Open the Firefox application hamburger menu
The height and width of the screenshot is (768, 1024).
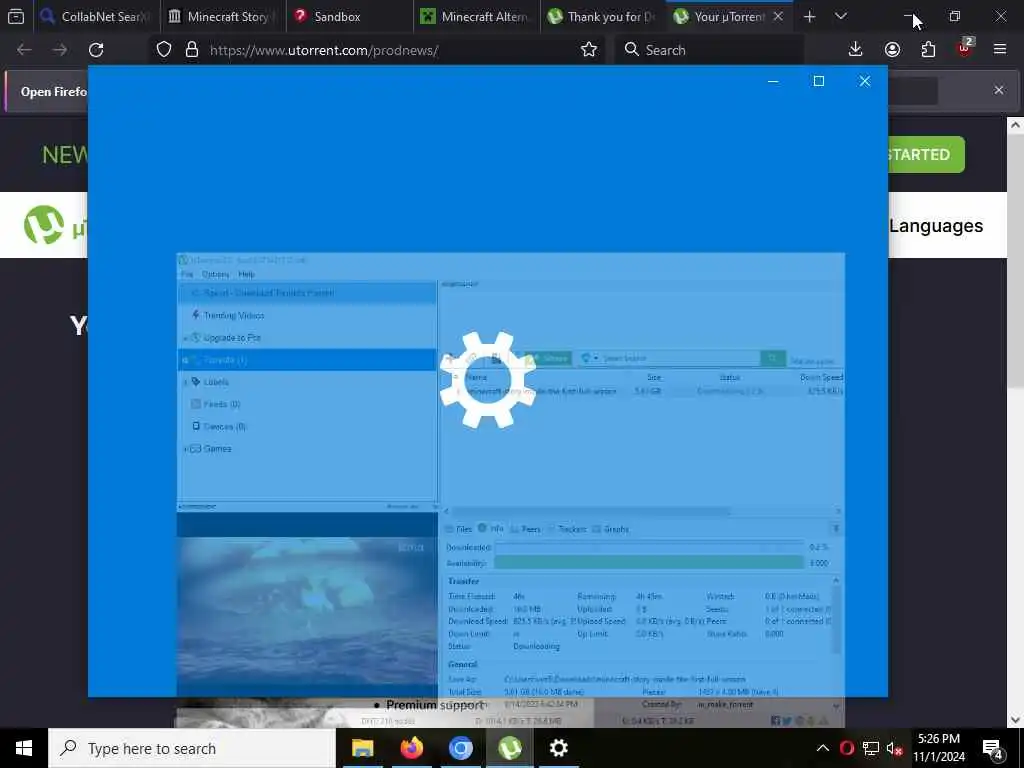(x=1000, y=50)
